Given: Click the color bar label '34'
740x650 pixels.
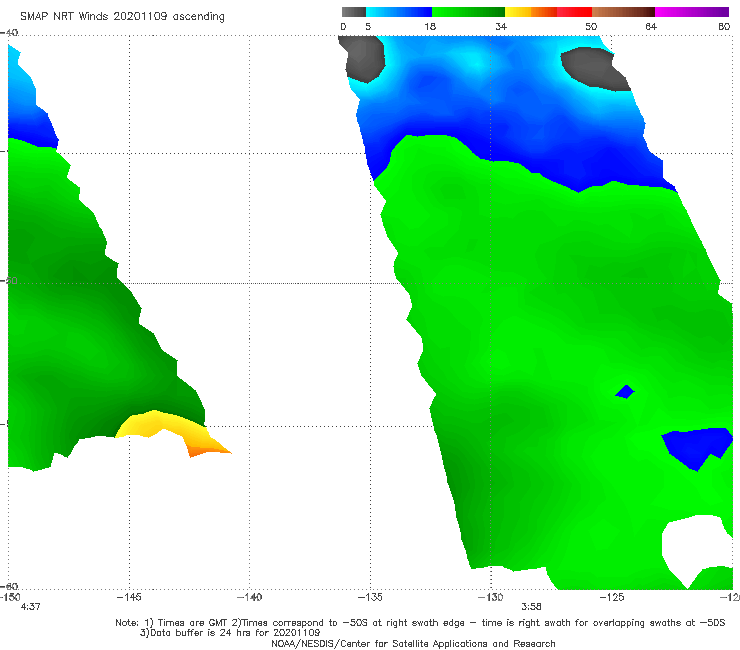Looking at the screenshot, I should pyautogui.click(x=501, y=26).
